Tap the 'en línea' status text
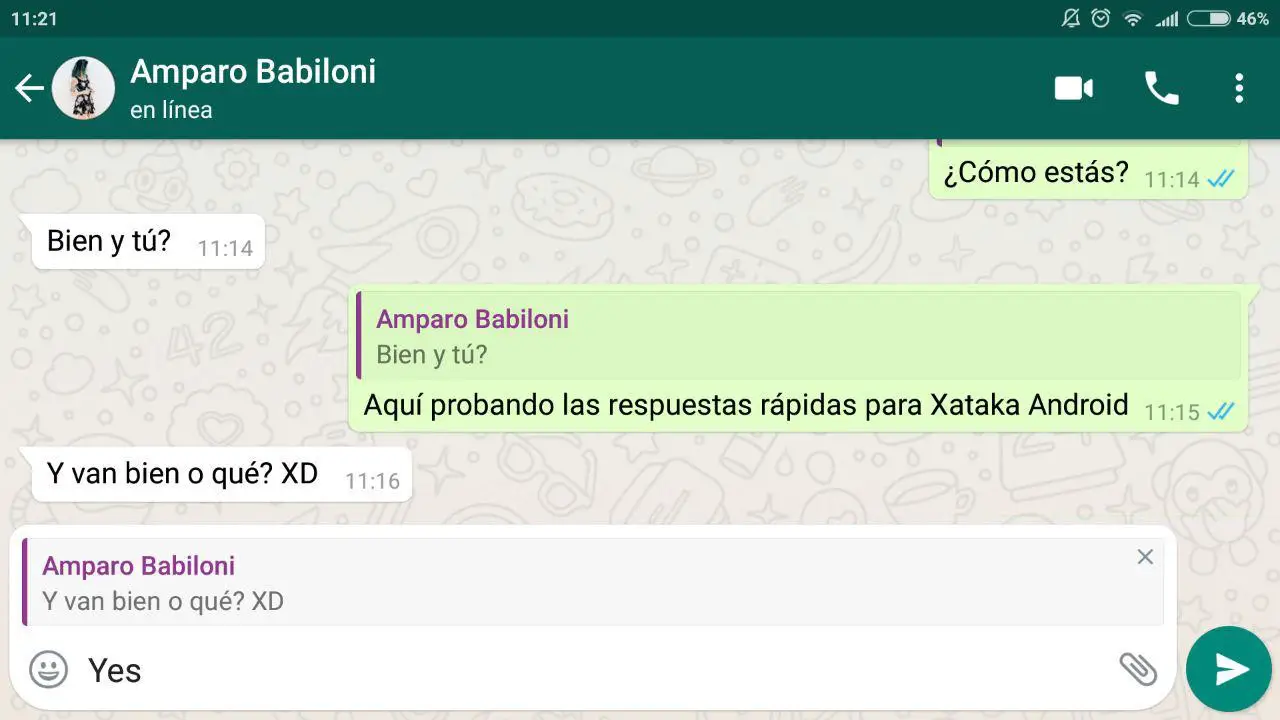 coord(171,110)
